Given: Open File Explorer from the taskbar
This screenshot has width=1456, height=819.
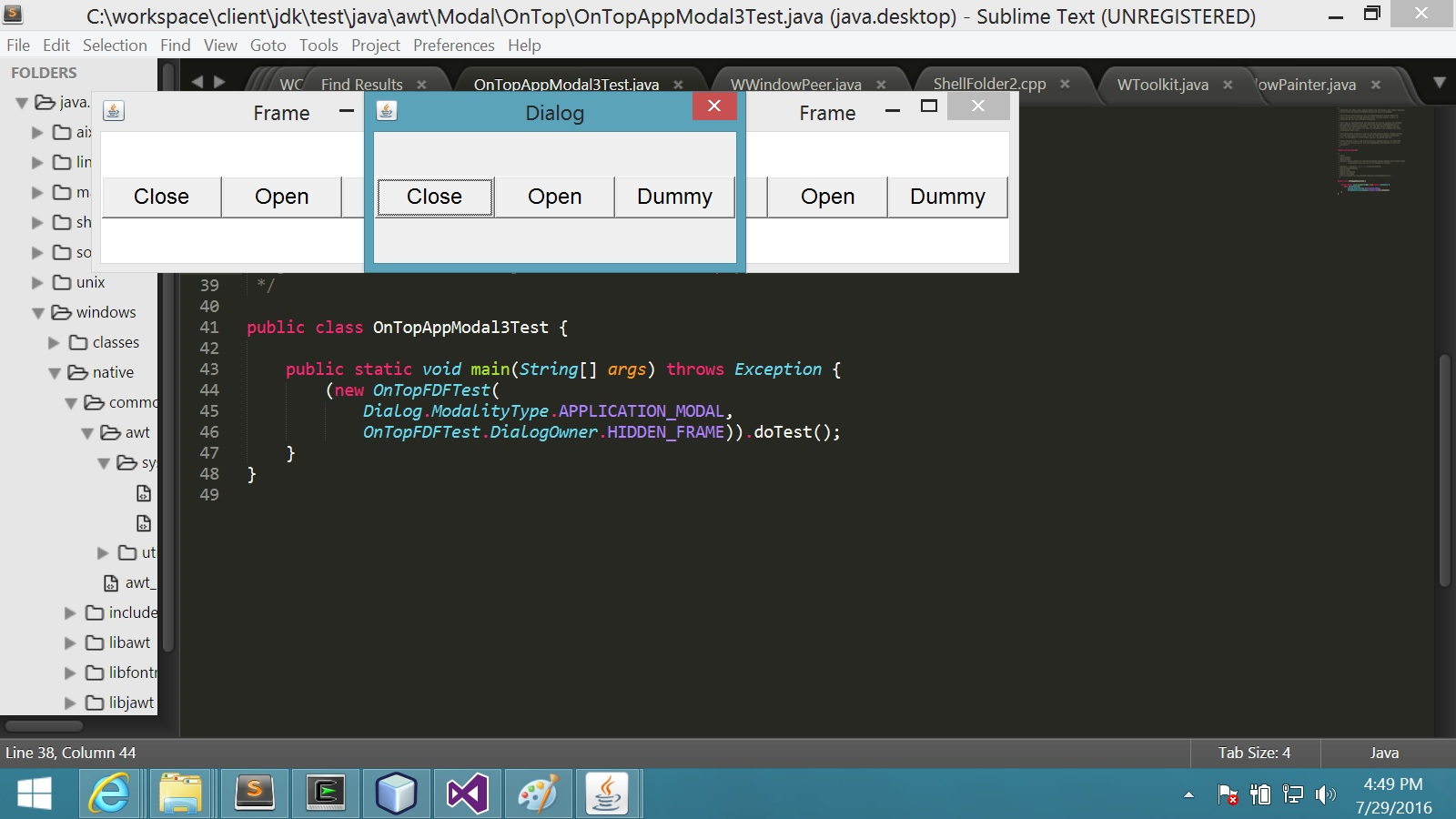Looking at the screenshot, I should point(180,794).
